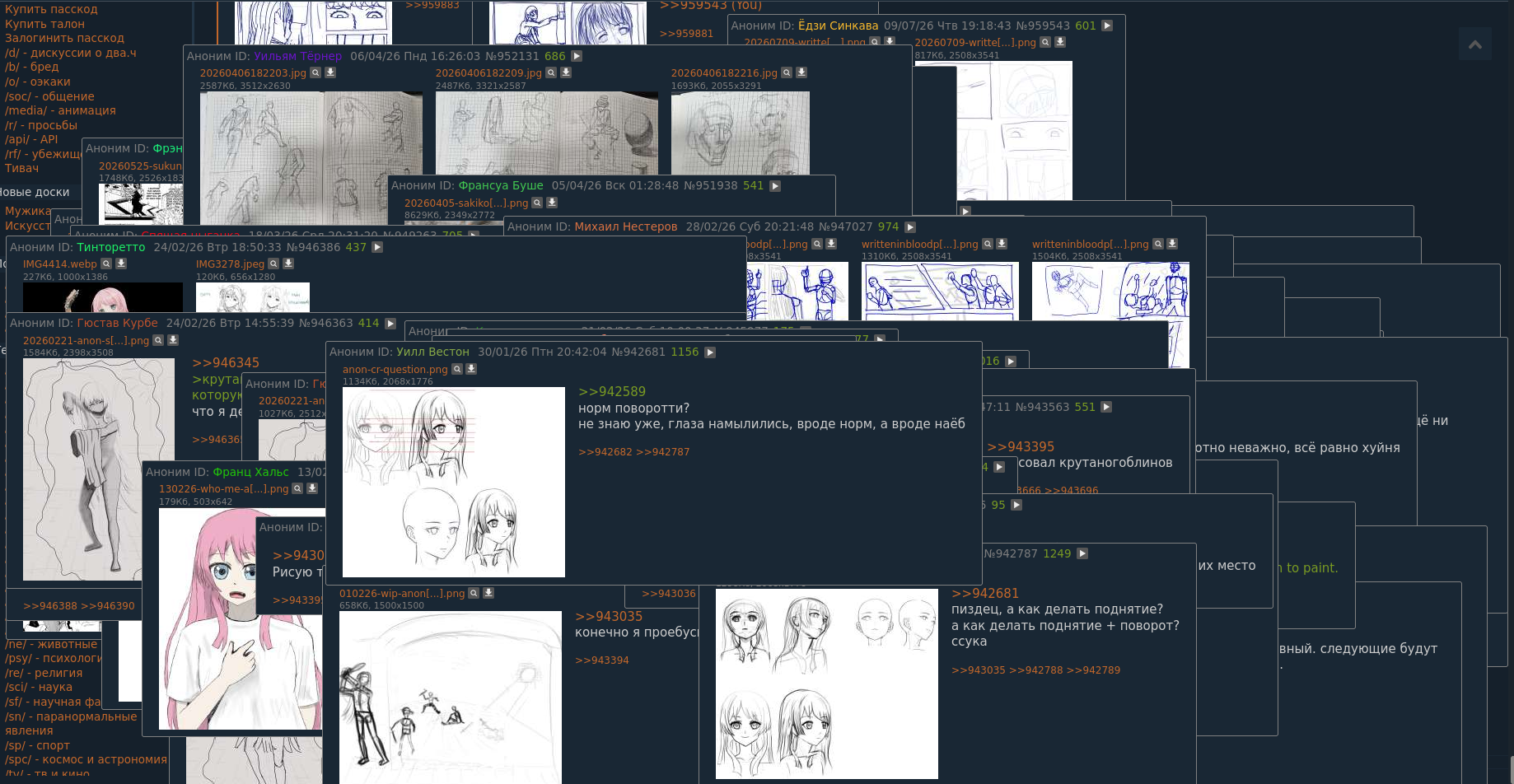Download 20260221-anon-s[...].png
The width and height of the screenshot is (1514, 784).
[173, 340]
